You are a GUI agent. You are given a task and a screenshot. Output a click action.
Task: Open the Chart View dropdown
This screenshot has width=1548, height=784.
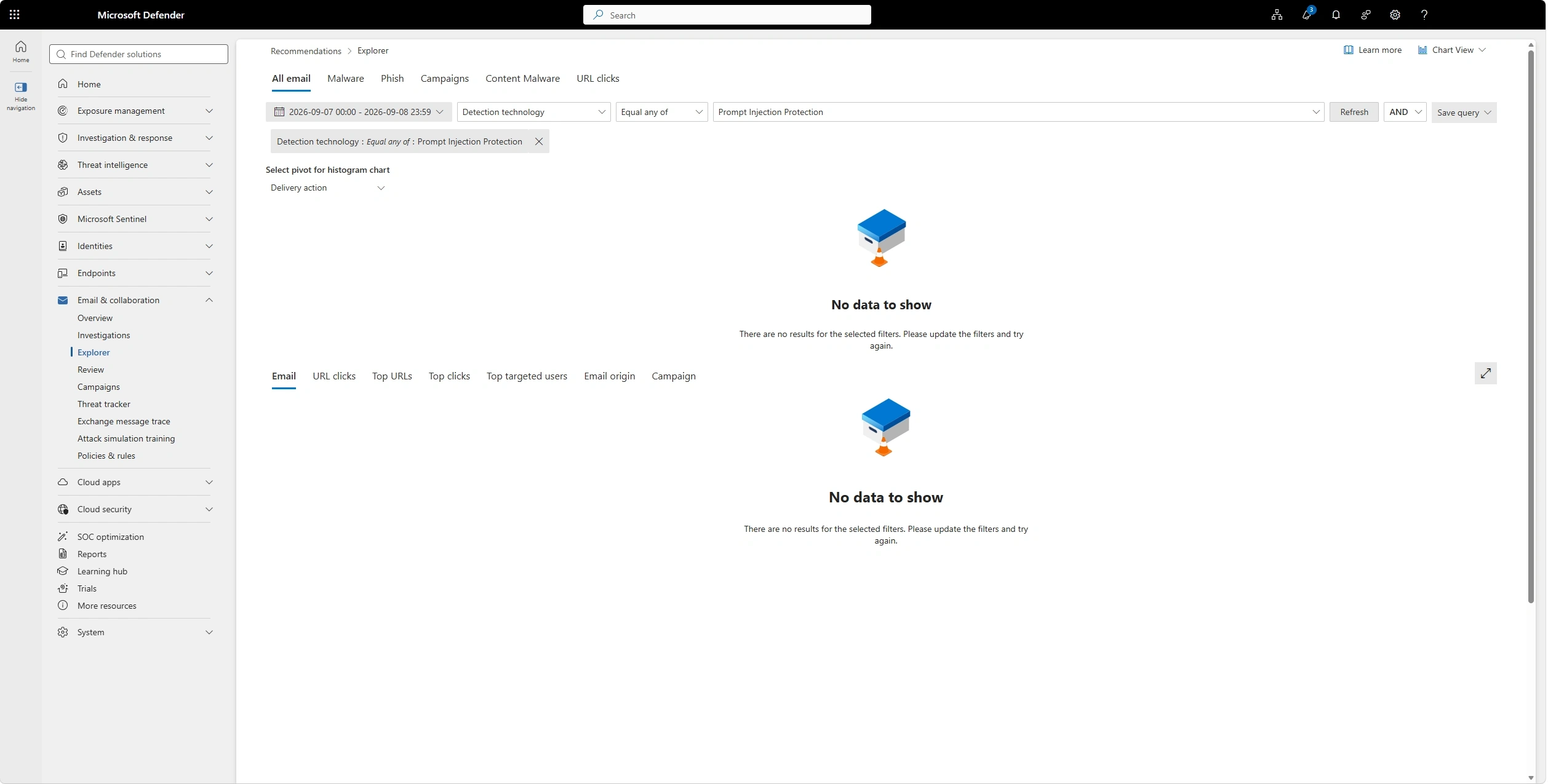coord(1453,50)
